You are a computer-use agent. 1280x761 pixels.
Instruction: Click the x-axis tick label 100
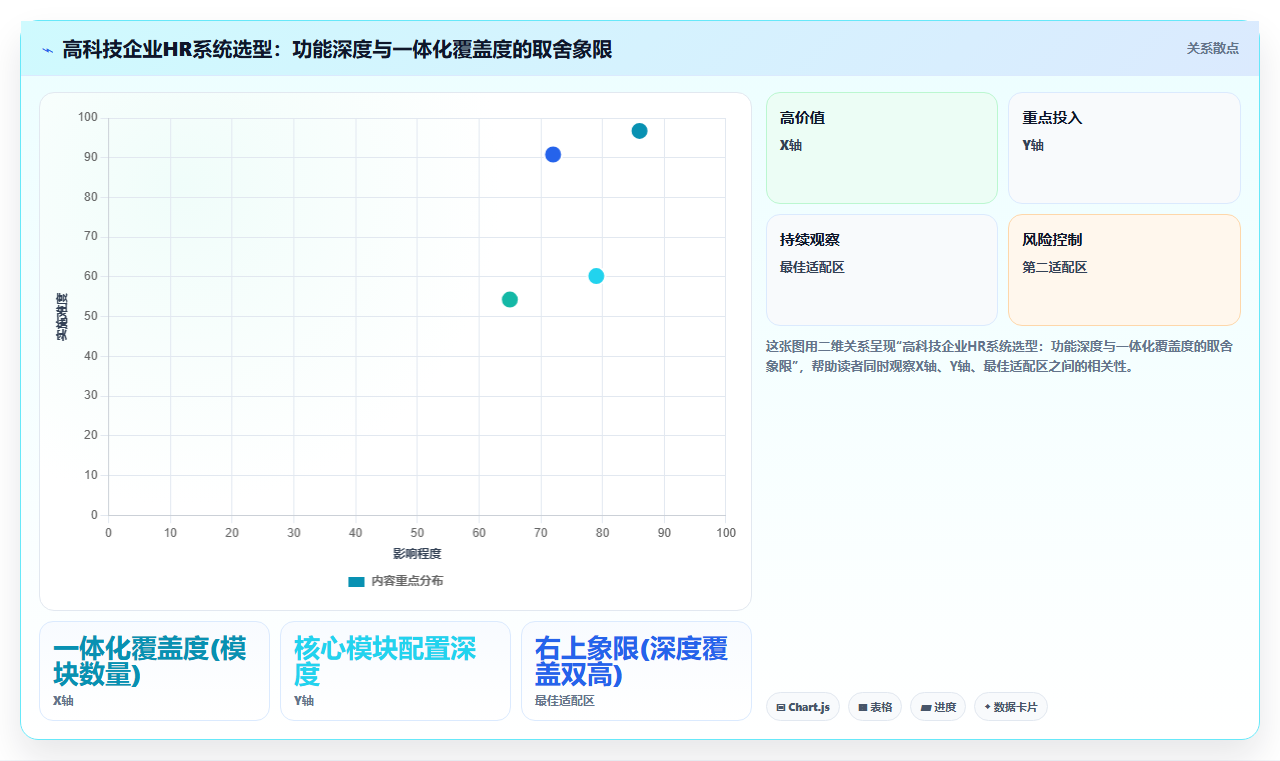[726, 533]
